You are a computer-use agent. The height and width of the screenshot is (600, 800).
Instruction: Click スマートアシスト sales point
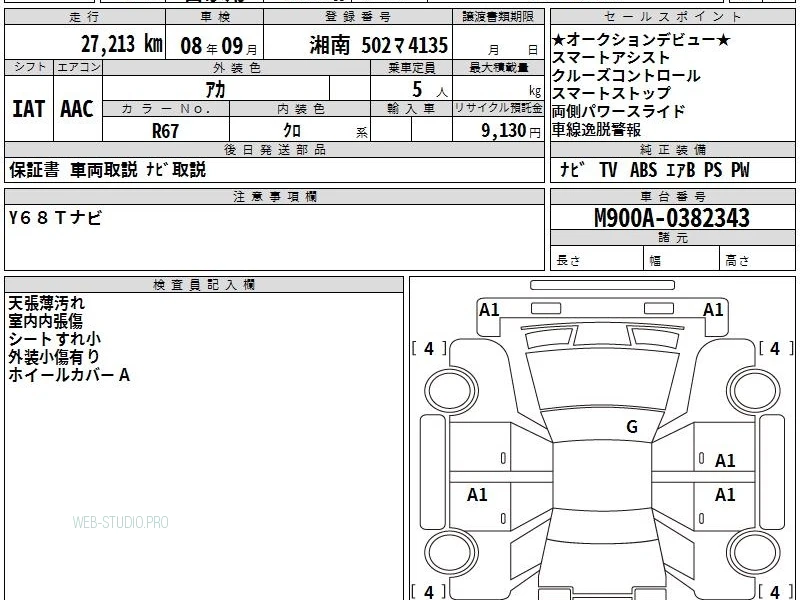(x=610, y=58)
